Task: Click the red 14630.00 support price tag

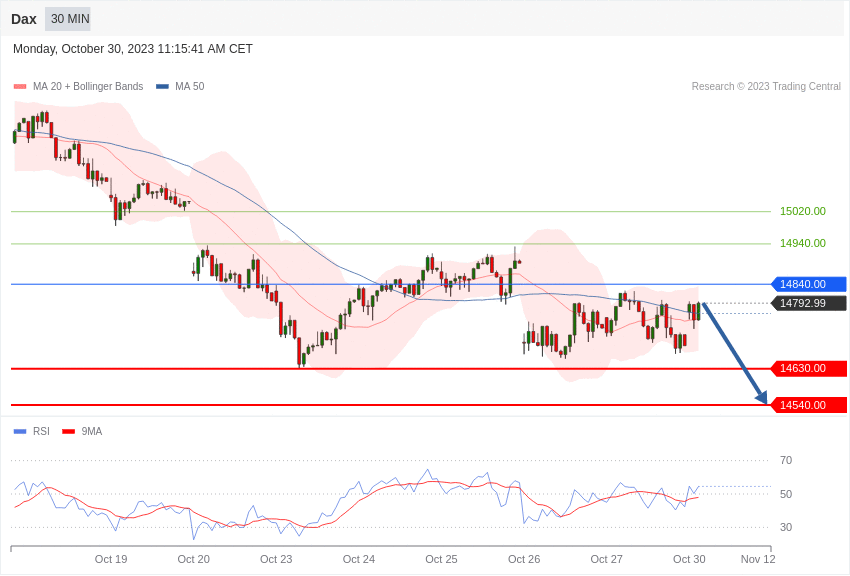Action: (x=808, y=368)
